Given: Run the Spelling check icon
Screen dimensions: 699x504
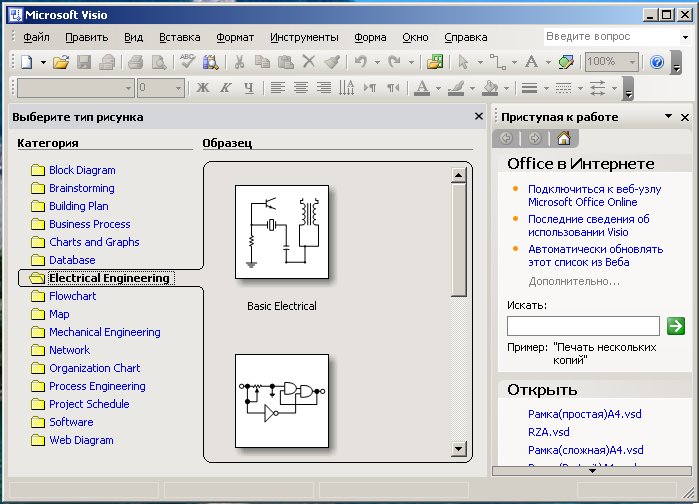Looking at the screenshot, I should (187, 62).
